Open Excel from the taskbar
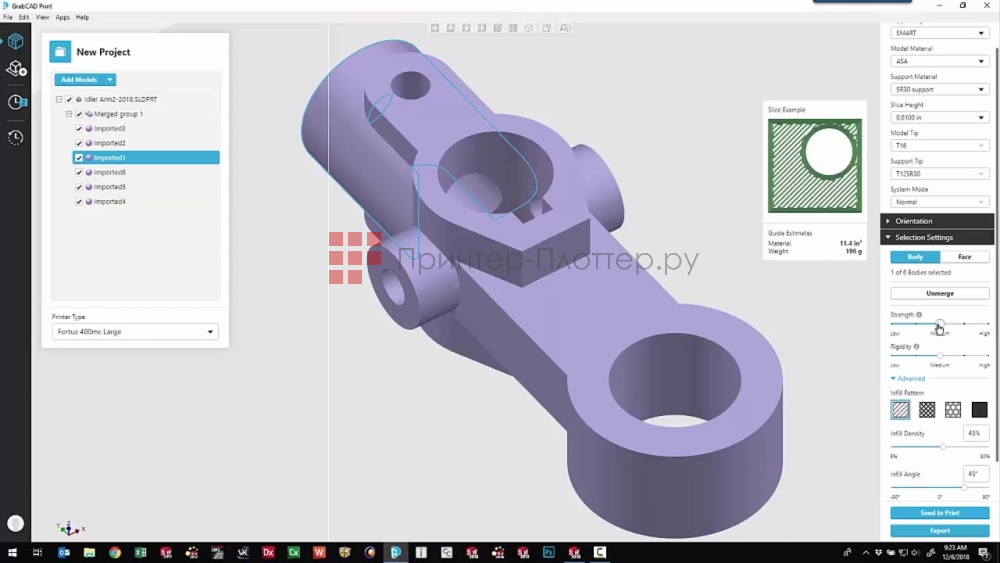This screenshot has height=563, width=1000. tap(140, 552)
